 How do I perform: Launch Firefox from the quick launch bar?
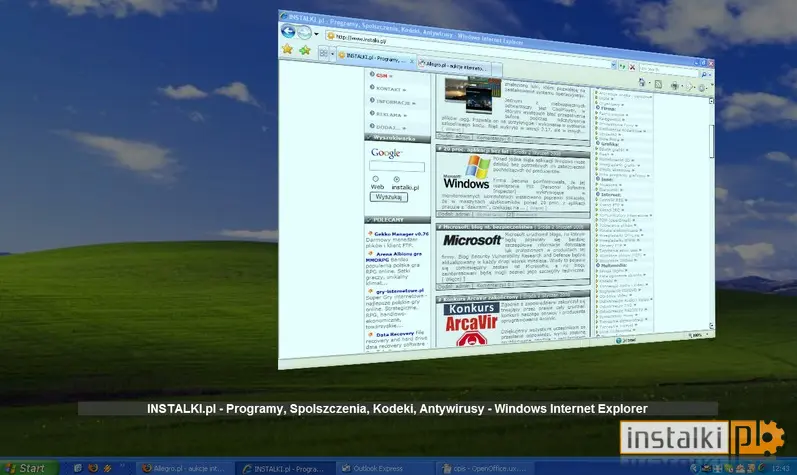pyautogui.click(x=93, y=468)
